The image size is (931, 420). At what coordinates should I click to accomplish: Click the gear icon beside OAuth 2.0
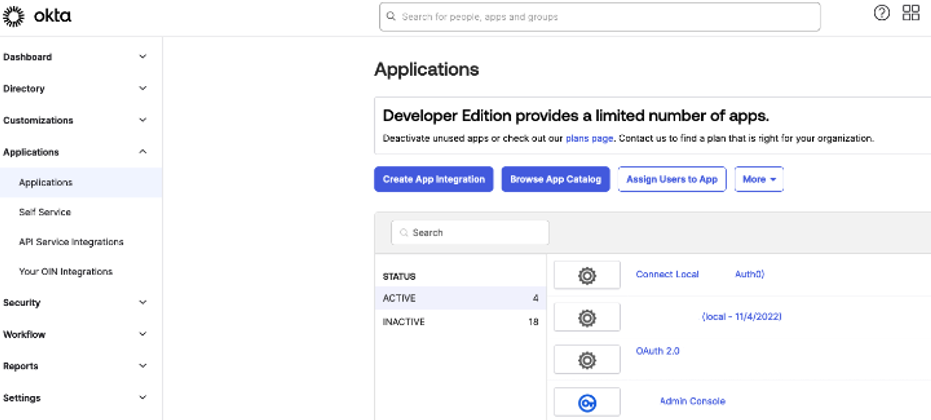point(587,359)
